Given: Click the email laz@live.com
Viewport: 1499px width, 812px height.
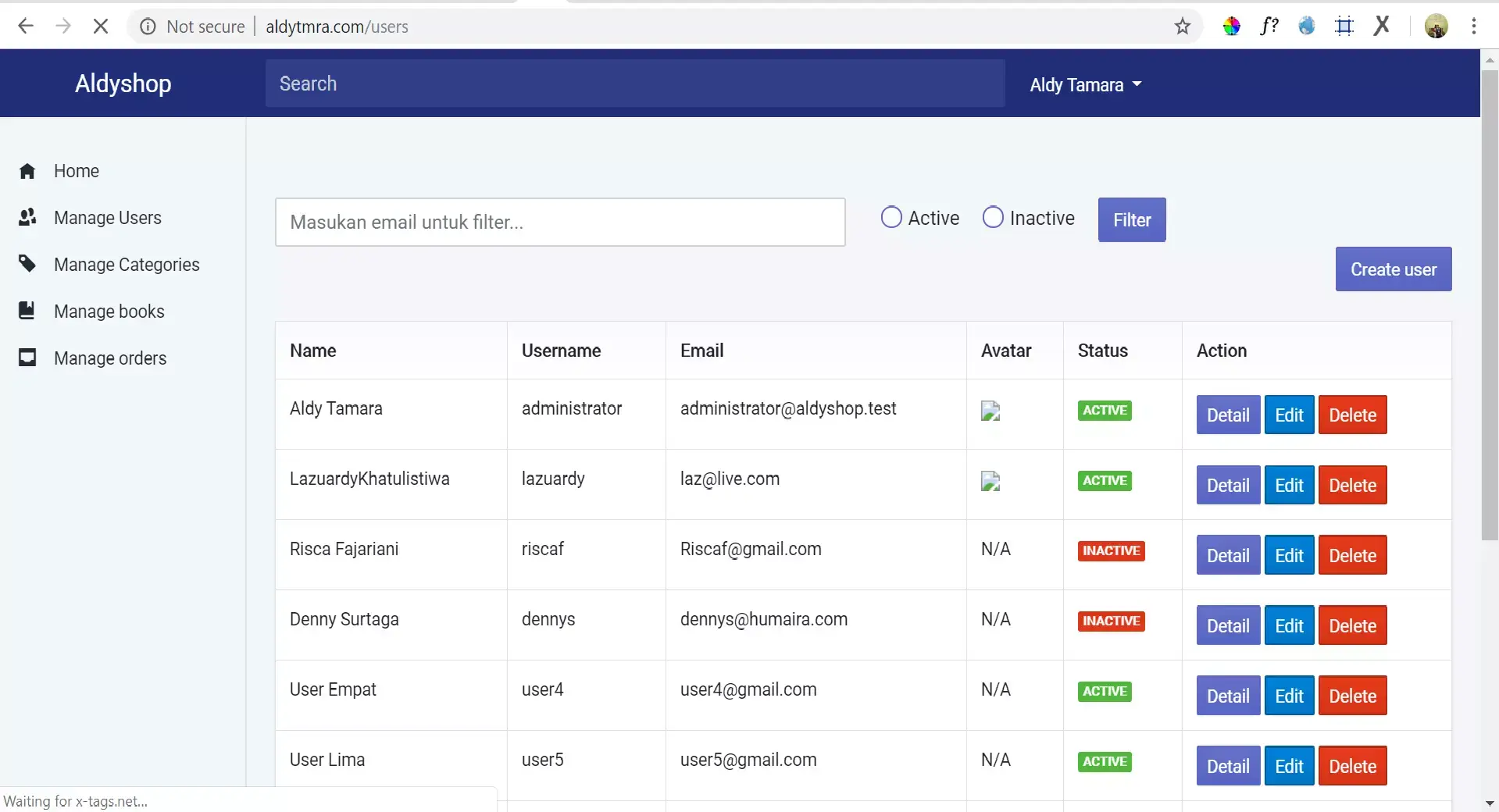Looking at the screenshot, I should click(730, 479).
